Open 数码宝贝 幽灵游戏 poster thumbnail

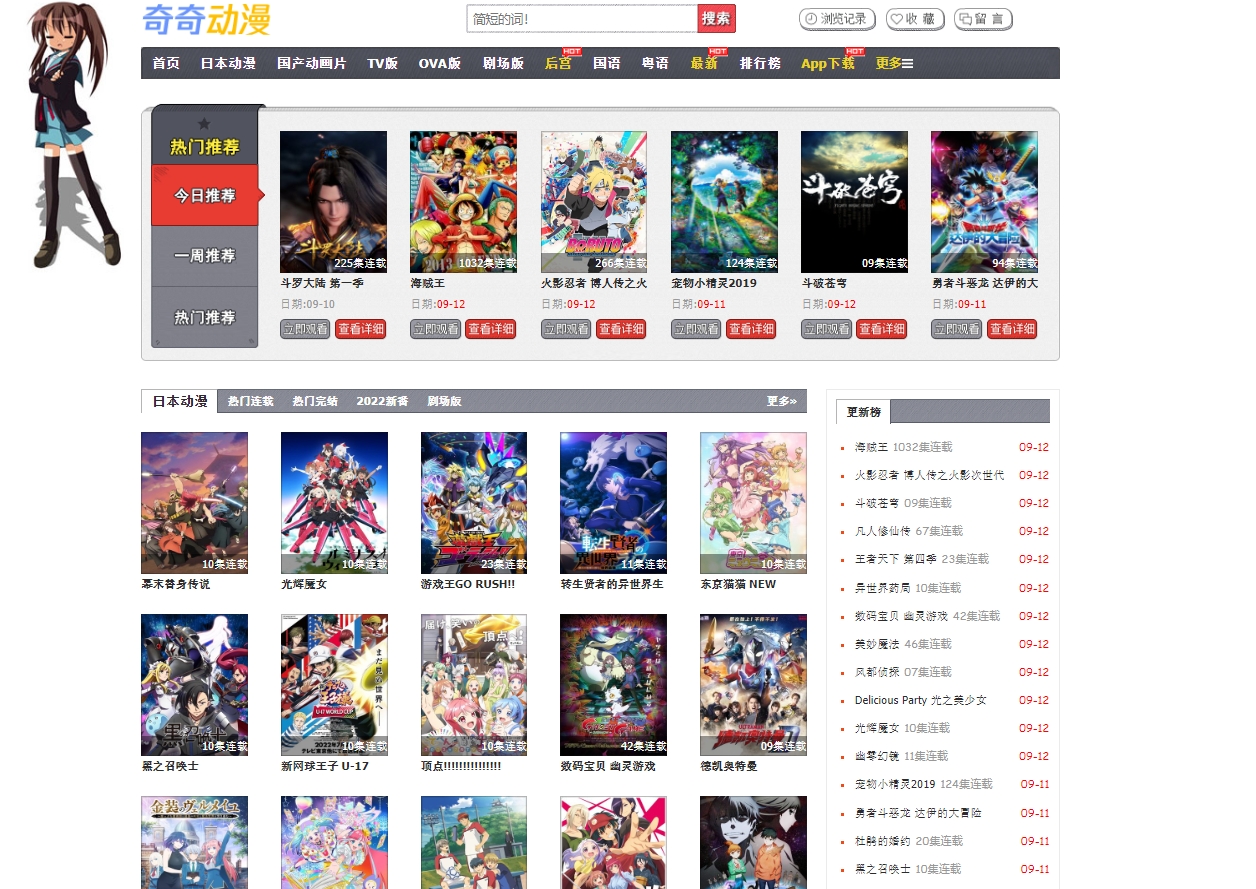pyautogui.click(x=613, y=685)
